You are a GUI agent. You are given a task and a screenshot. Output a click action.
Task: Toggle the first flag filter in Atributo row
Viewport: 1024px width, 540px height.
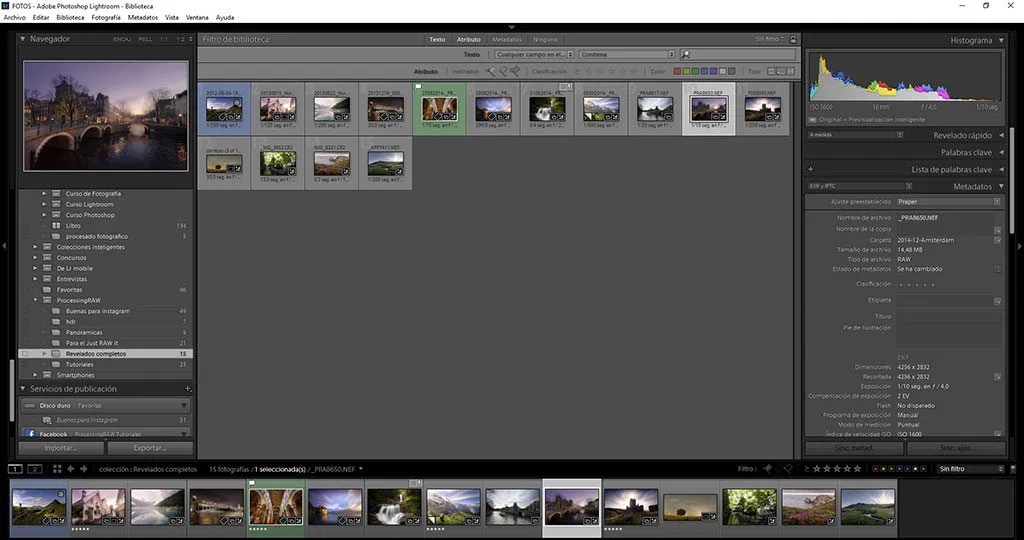491,71
